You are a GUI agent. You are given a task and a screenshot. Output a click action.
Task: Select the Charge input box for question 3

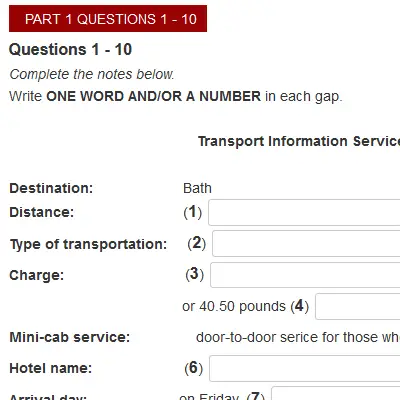[x=305, y=275]
